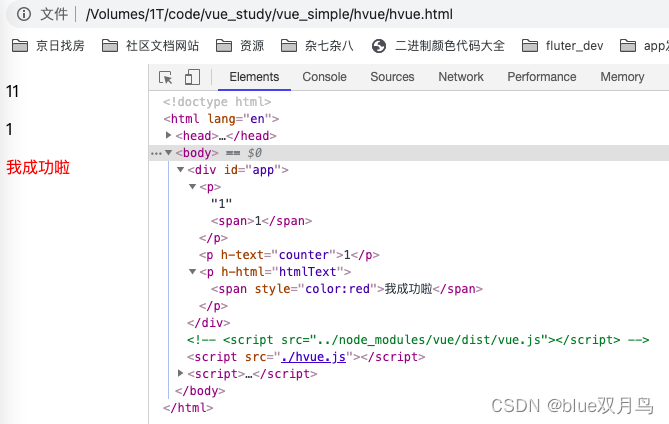Switch to the Memory tab
The width and height of the screenshot is (669, 424).
(x=622, y=77)
